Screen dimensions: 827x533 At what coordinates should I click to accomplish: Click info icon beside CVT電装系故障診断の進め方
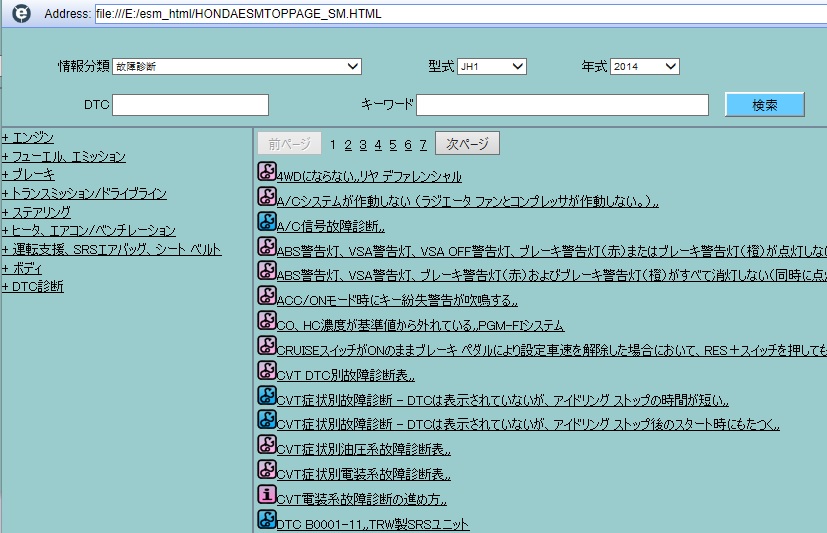pyautogui.click(x=267, y=495)
